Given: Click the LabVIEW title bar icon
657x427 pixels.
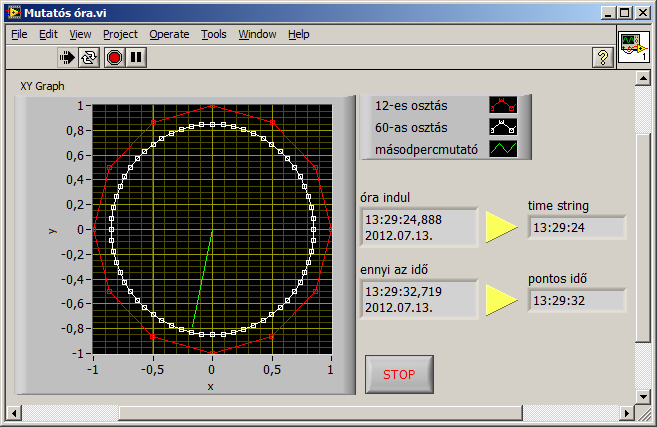Looking at the screenshot, I should click(14, 13).
